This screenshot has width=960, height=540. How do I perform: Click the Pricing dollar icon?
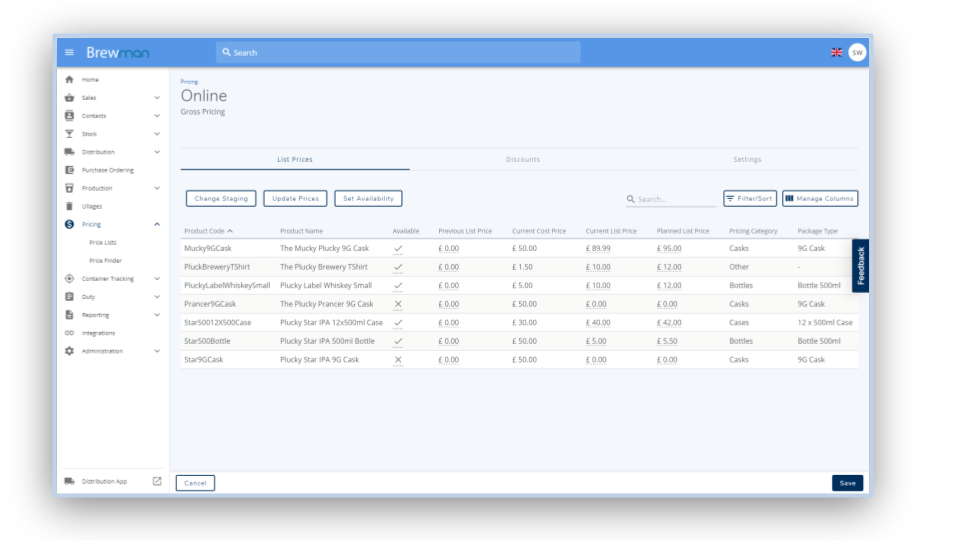[69, 224]
